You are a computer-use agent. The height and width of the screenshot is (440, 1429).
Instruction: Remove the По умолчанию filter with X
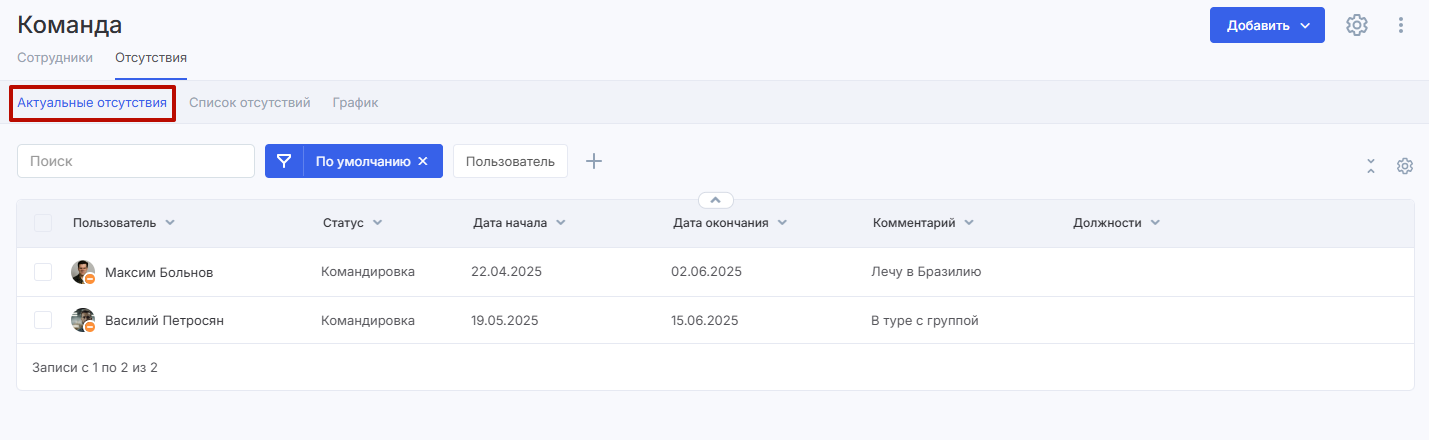click(423, 161)
